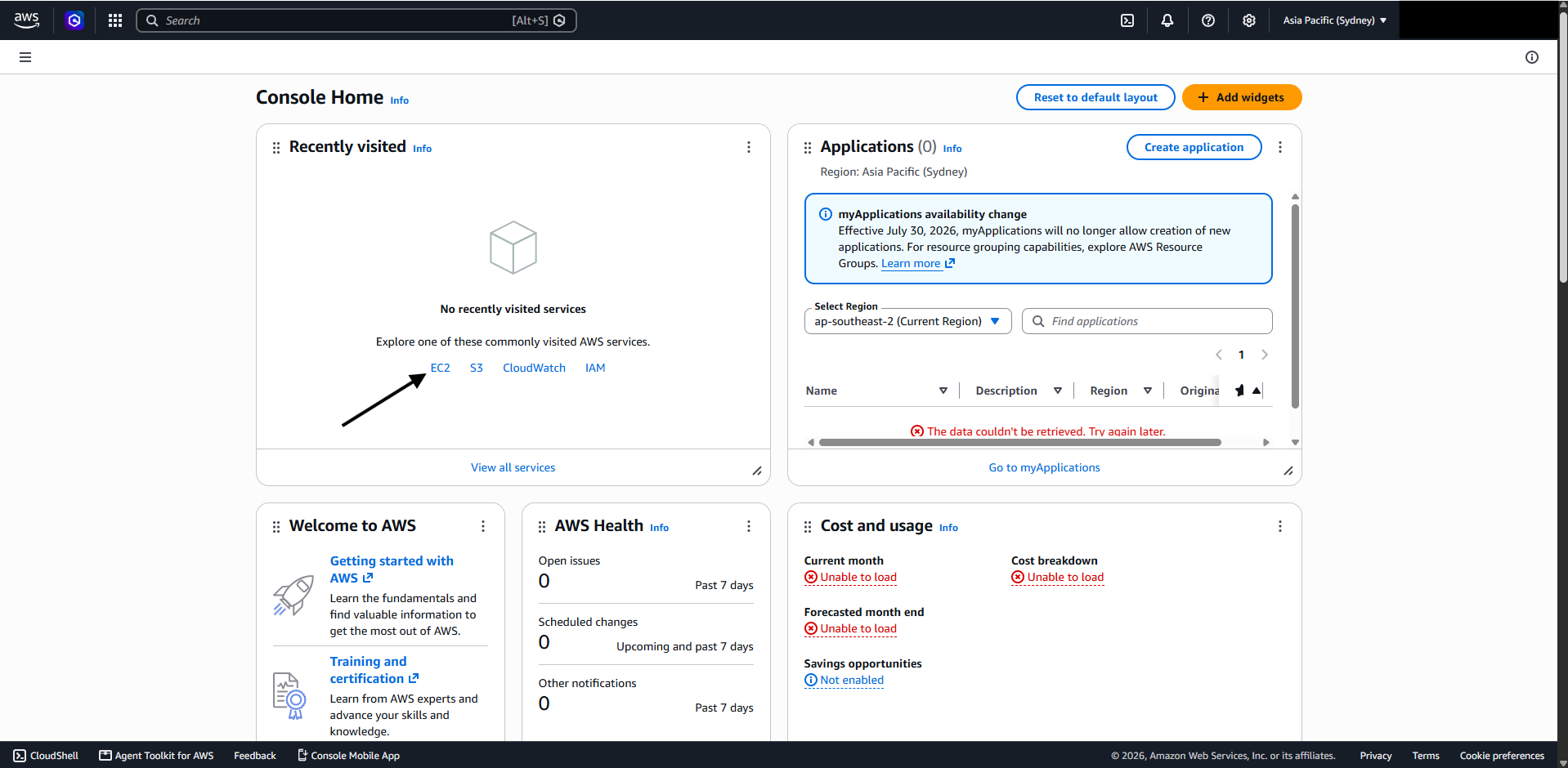This screenshot has height=768, width=1568.
Task: Open Agent Toolkit for AWS
Action: (x=156, y=756)
